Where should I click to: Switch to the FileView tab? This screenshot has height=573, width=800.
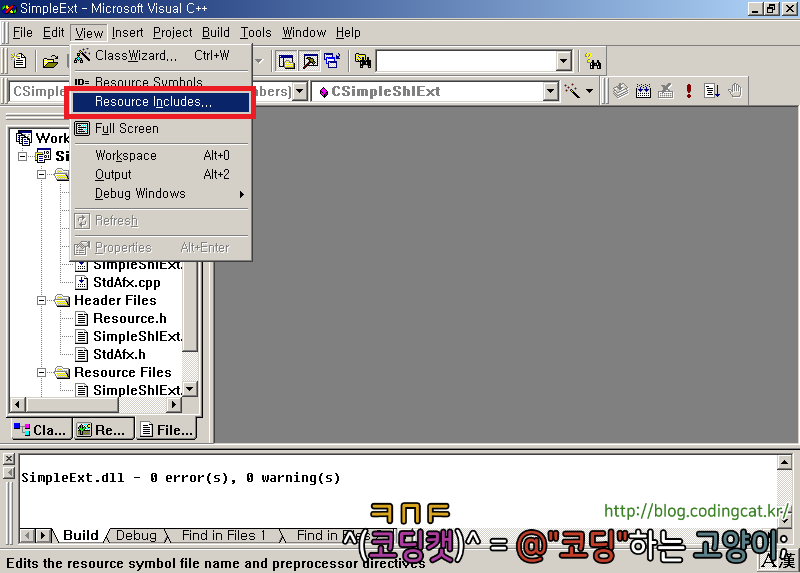(x=168, y=430)
